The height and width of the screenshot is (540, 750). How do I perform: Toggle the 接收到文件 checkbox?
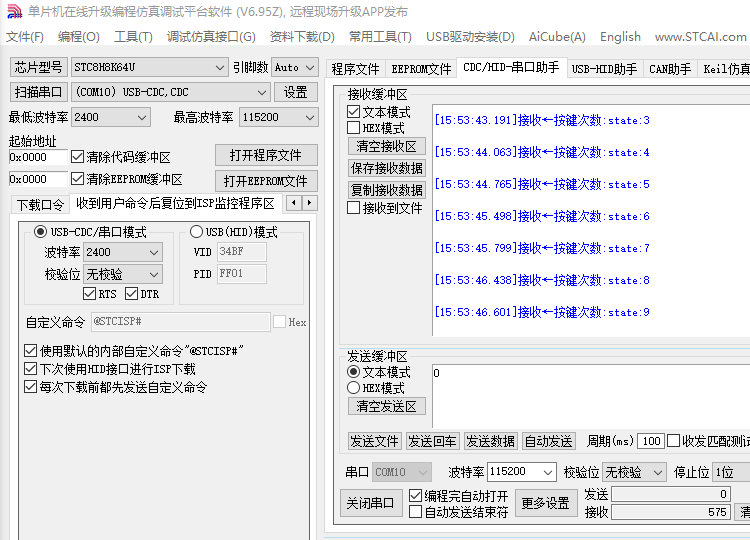[354, 208]
